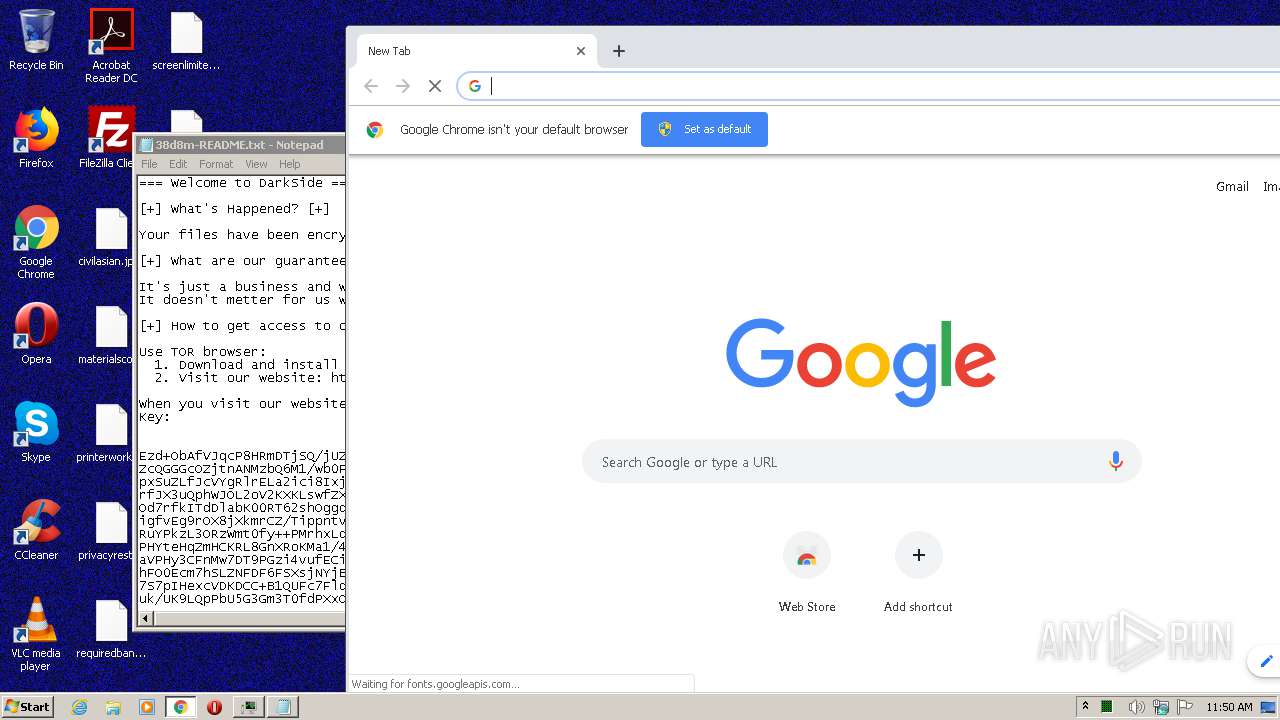Click the network tray icon
This screenshot has height=720, width=1280.
click(1161, 707)
